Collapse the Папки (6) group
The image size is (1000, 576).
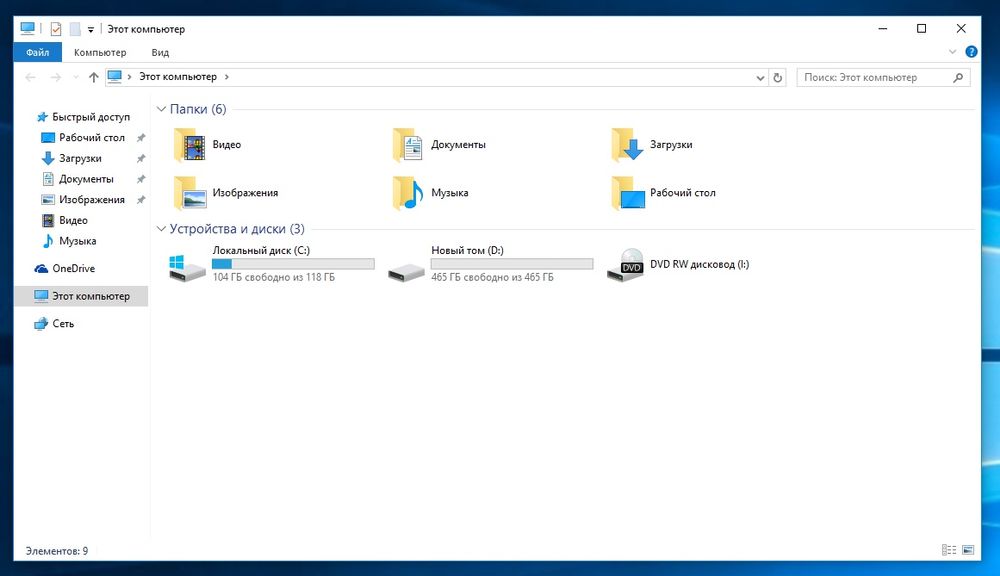161,109
